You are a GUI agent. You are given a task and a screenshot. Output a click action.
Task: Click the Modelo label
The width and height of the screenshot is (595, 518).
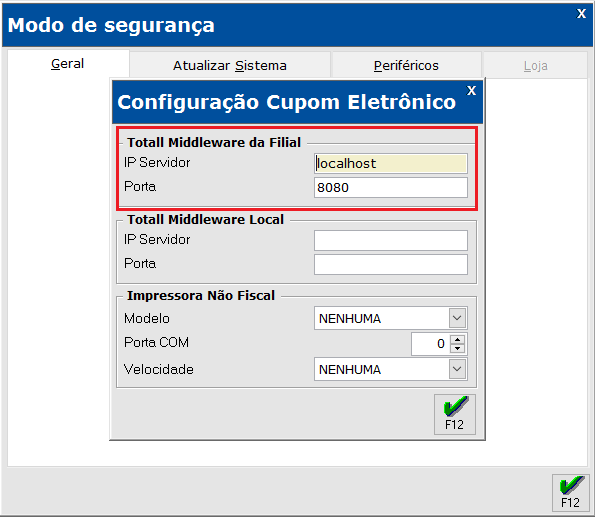[147, 318]
